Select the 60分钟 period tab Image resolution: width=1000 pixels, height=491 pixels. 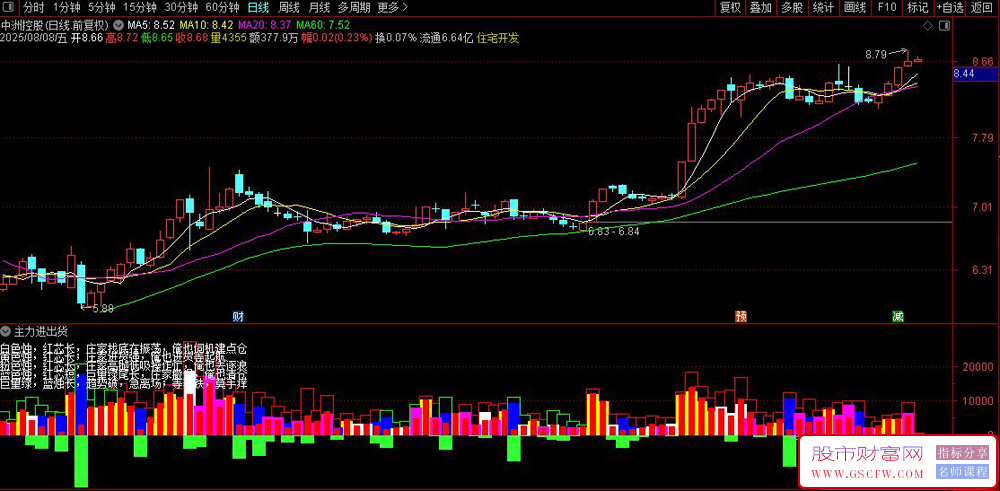point(223,8)
